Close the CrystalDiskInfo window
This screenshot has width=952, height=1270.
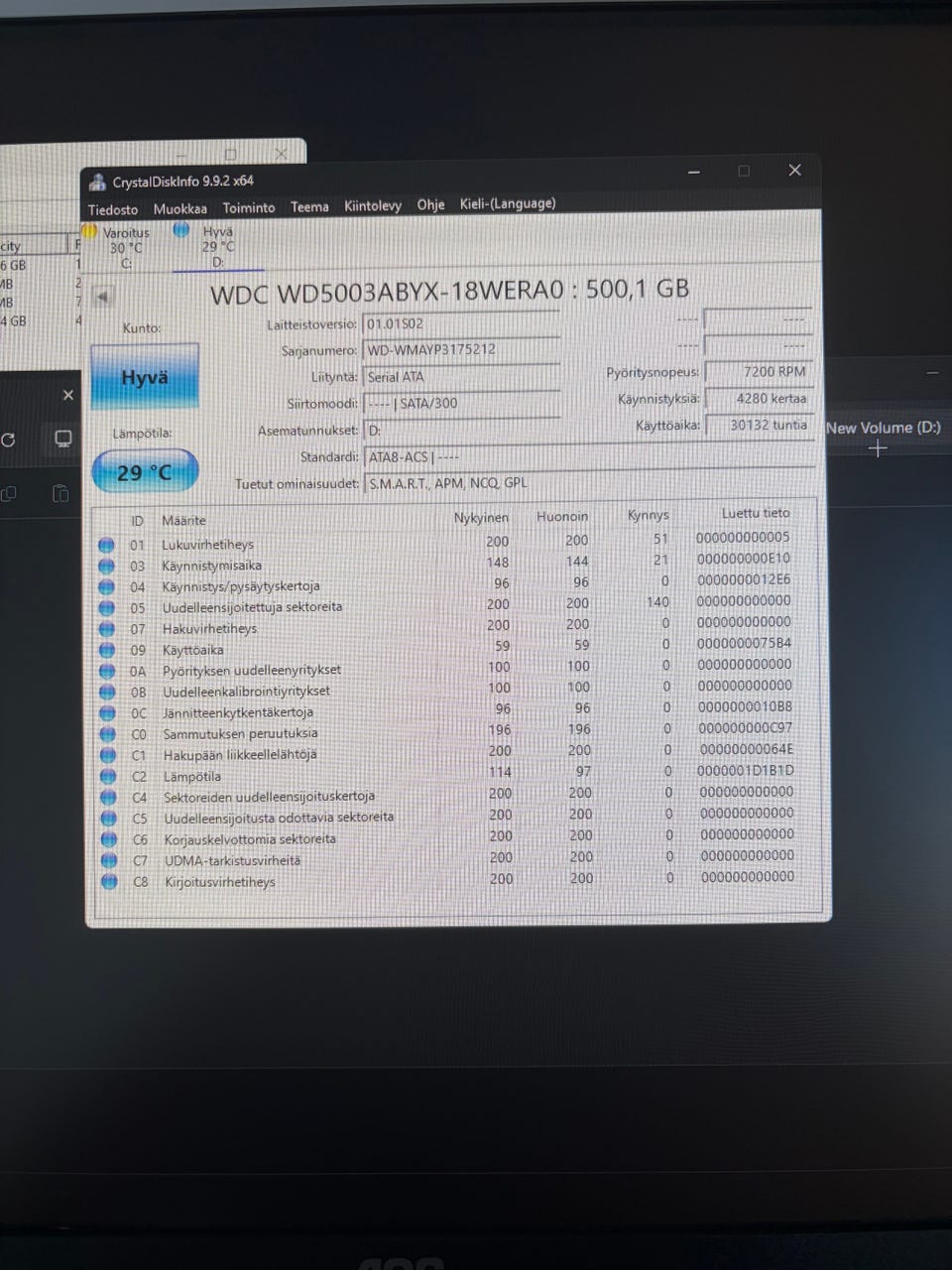[794, 170]
